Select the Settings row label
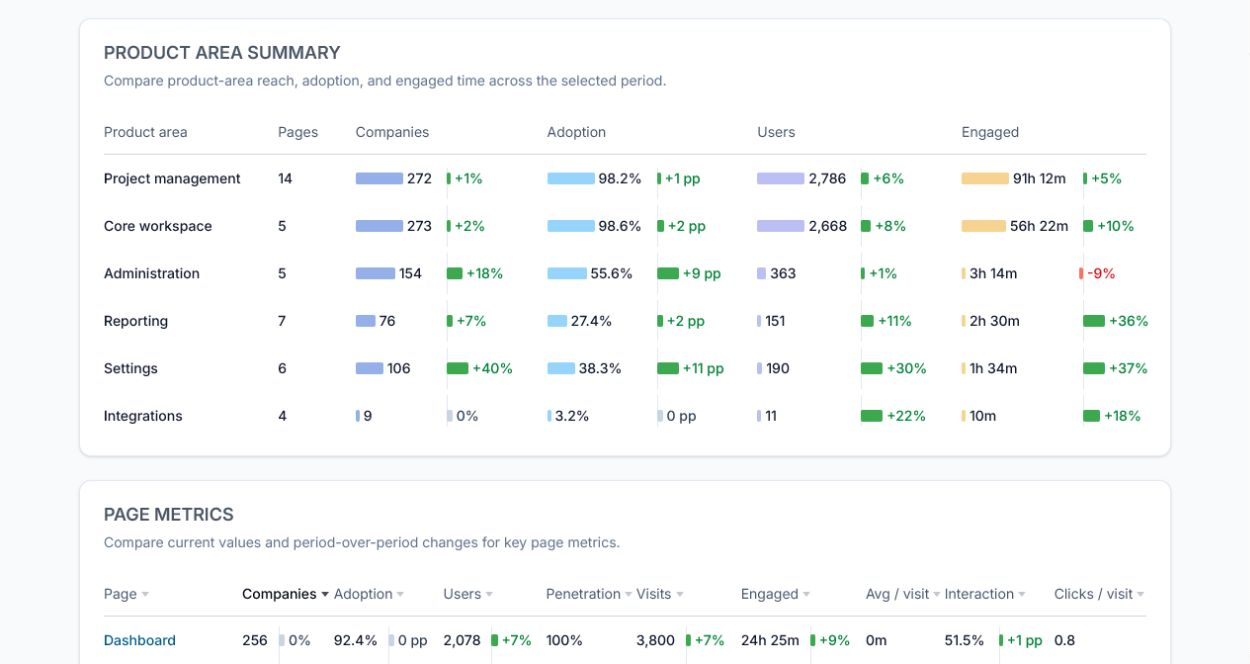The width and height of the screenshot is (1250, 664). (x=131, y=369)
